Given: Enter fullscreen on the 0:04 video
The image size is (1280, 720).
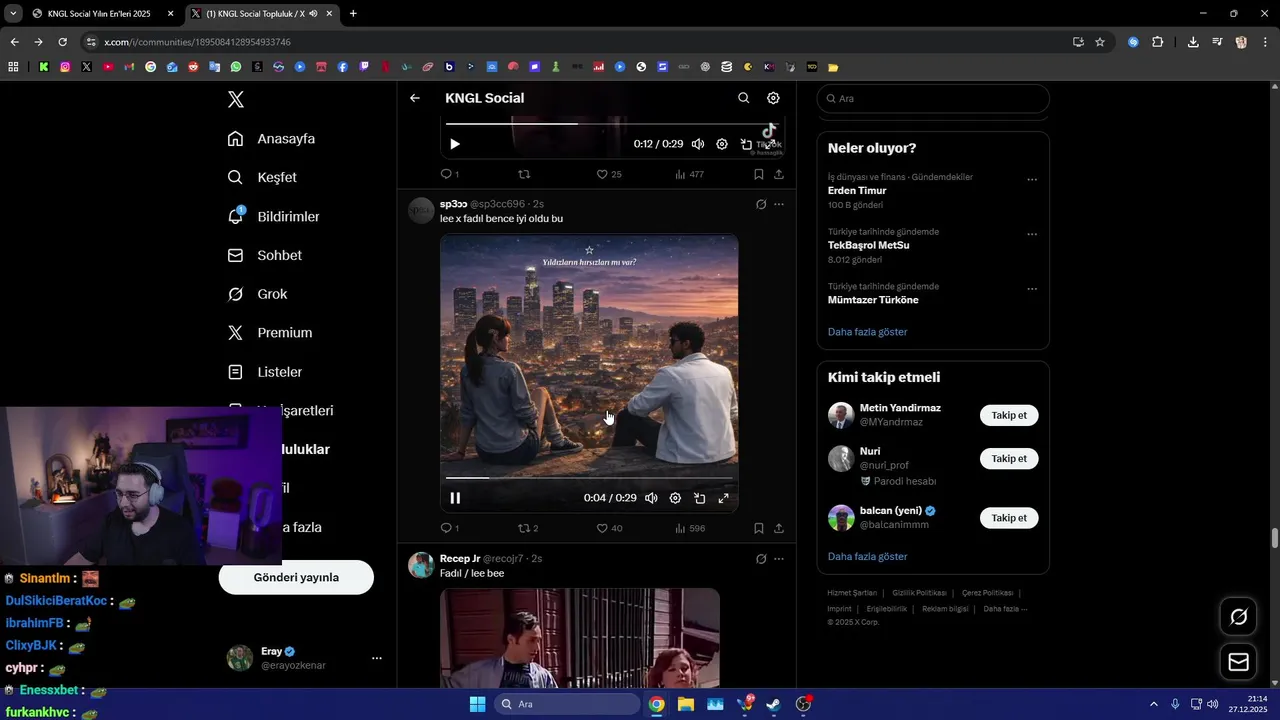Looking at the screenshot, I should click(x=723, y=498).
